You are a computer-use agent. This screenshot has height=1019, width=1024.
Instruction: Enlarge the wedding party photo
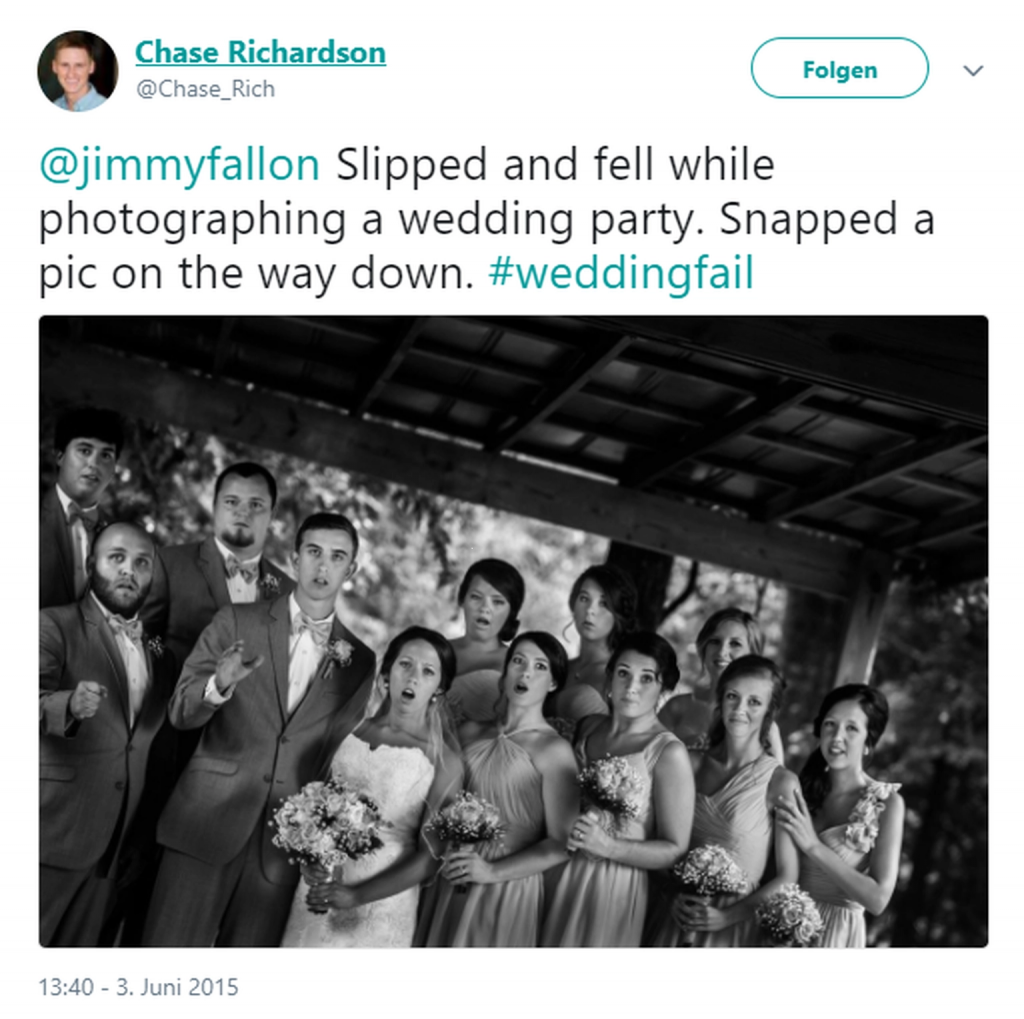pyautogui.click(x=513, y=631)
